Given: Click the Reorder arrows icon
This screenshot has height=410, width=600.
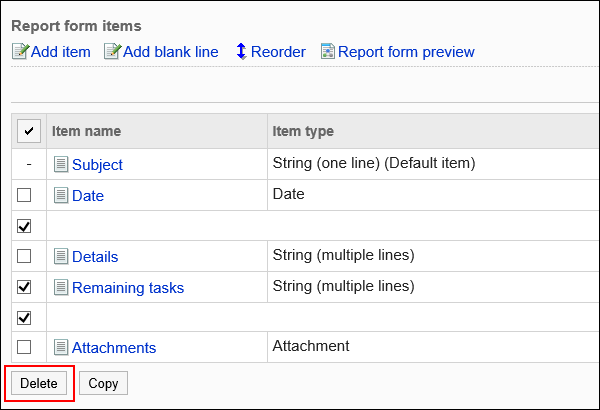Looking at the screenshot, I should (241, 51).
